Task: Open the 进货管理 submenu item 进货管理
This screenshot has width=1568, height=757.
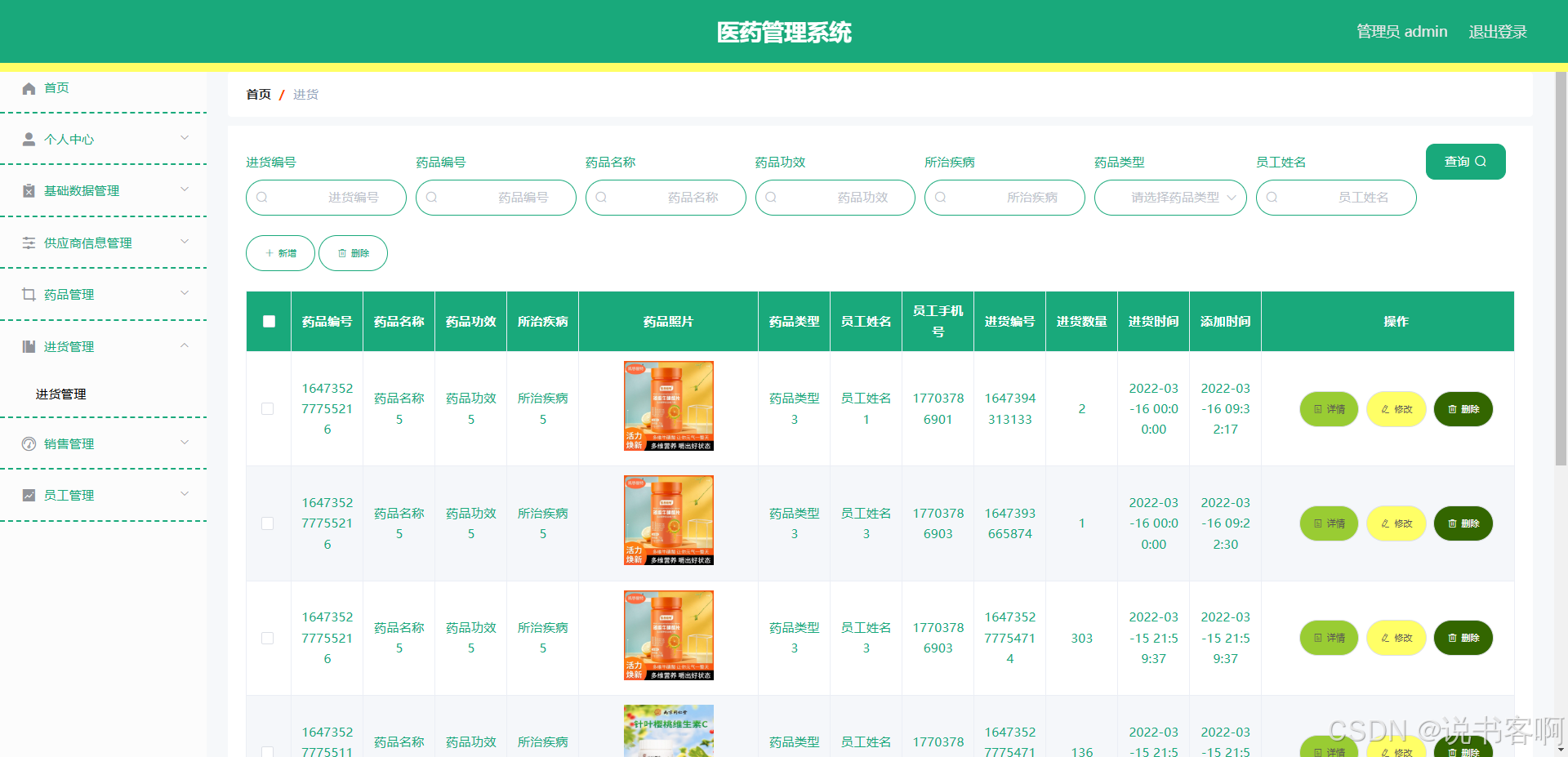Action: point(59,394)
